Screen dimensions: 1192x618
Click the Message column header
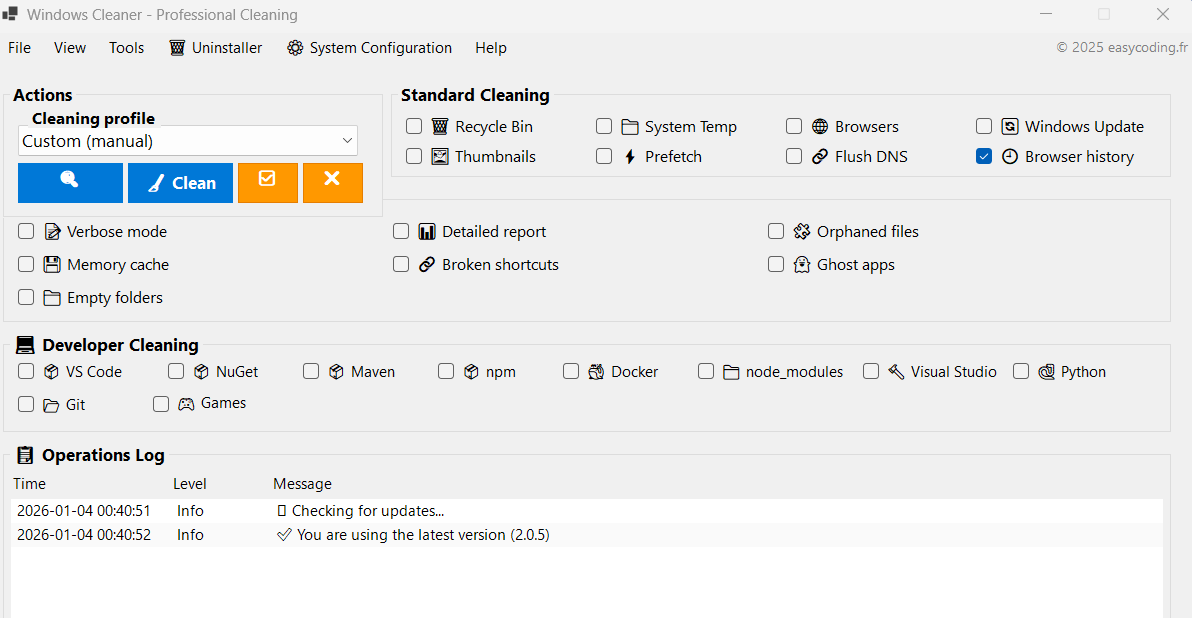coord(303,484)
